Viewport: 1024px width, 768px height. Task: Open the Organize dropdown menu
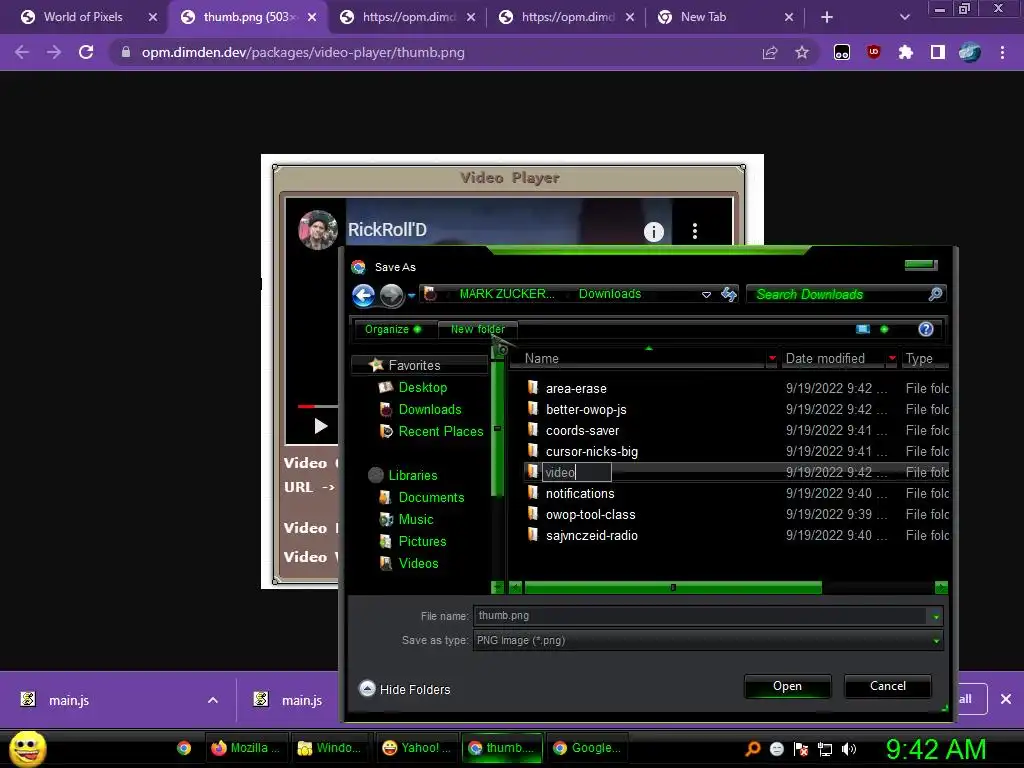click(x=392, y=329)
